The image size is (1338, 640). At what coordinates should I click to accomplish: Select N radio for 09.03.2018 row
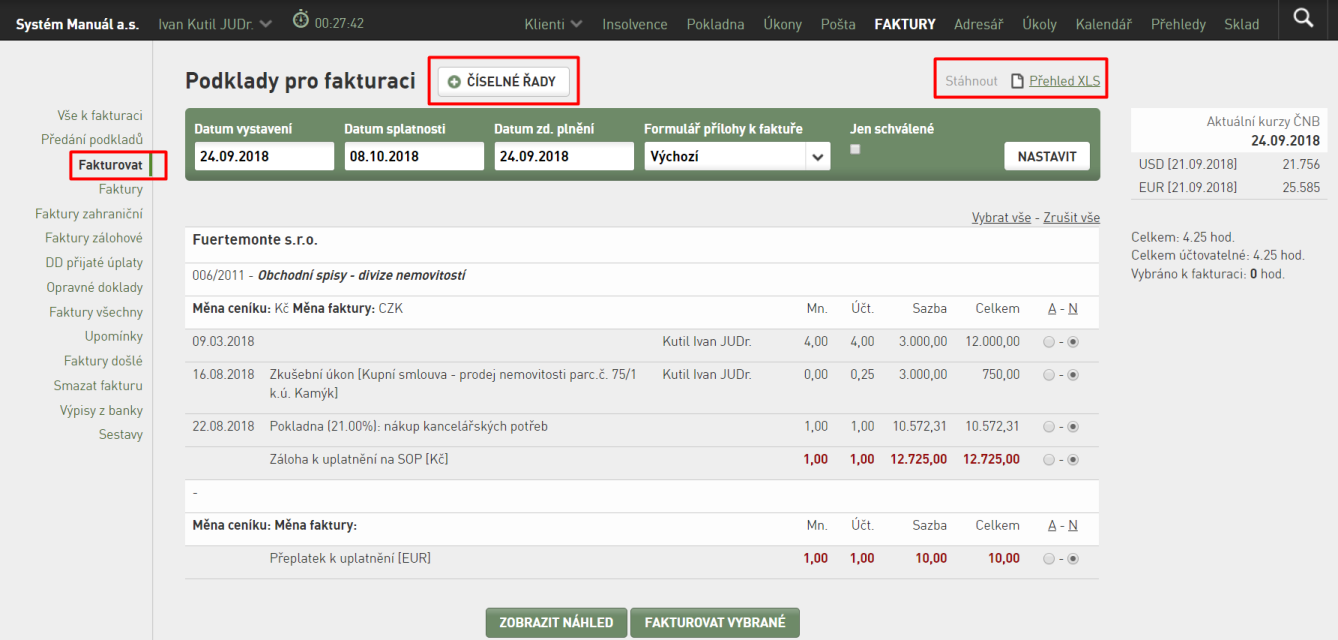pyautogui.click(x=1073, y=342)
